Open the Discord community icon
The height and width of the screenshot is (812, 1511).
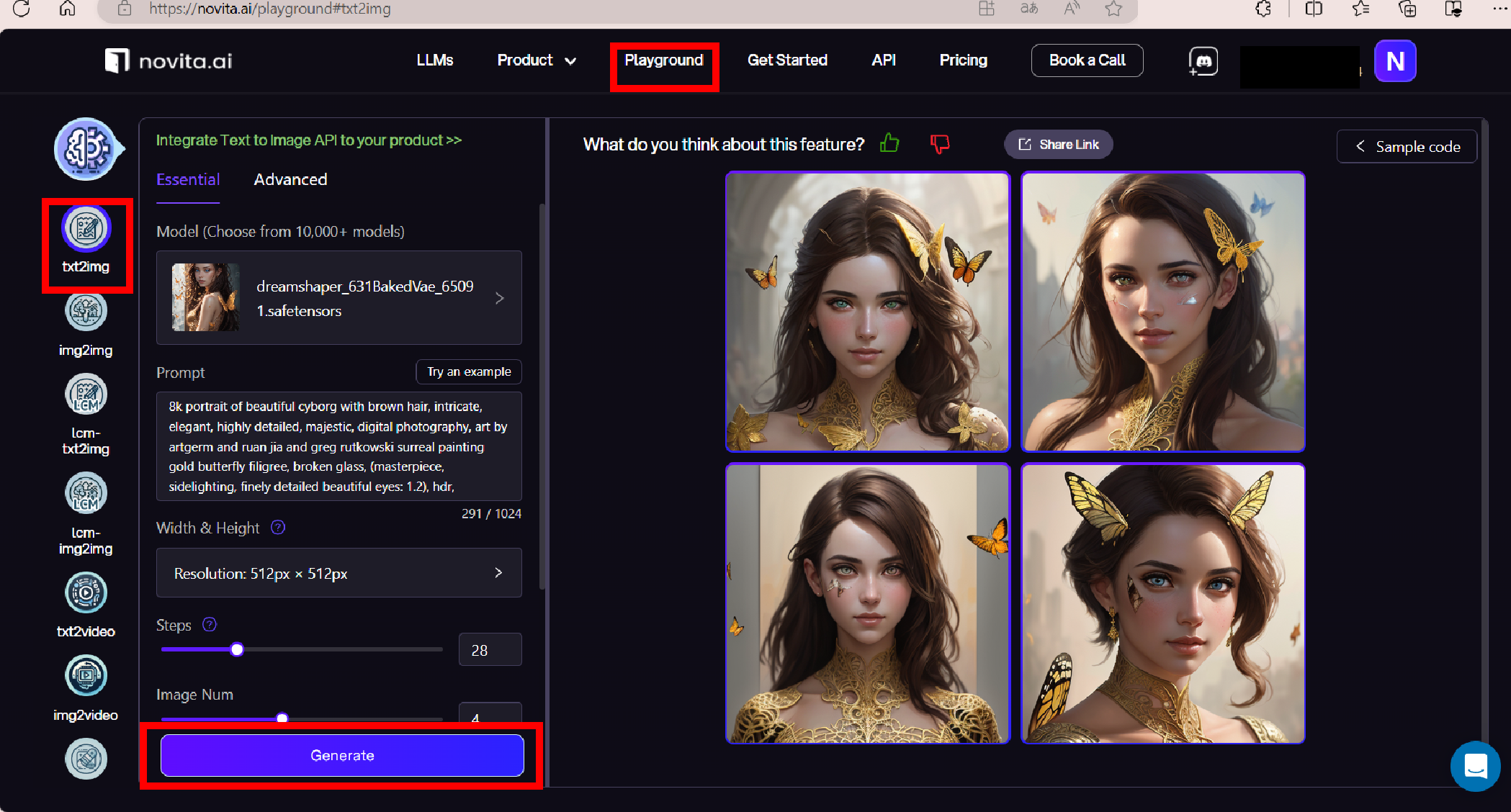pos(1203,61)
